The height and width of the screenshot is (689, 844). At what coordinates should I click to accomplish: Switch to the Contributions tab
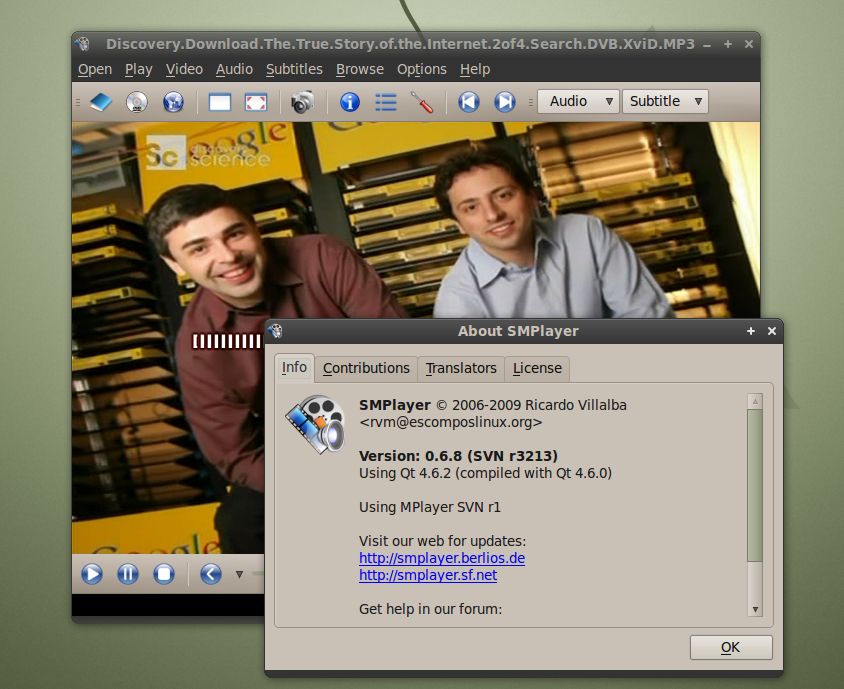click(366, 368)
